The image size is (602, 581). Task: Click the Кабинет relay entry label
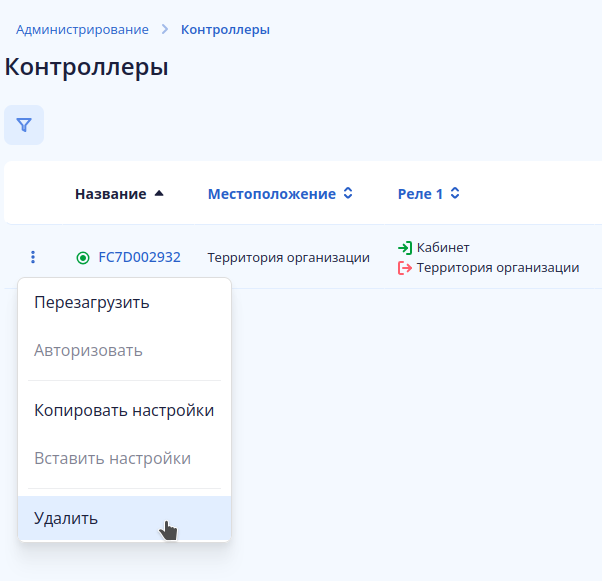click(x=443, y=248)
